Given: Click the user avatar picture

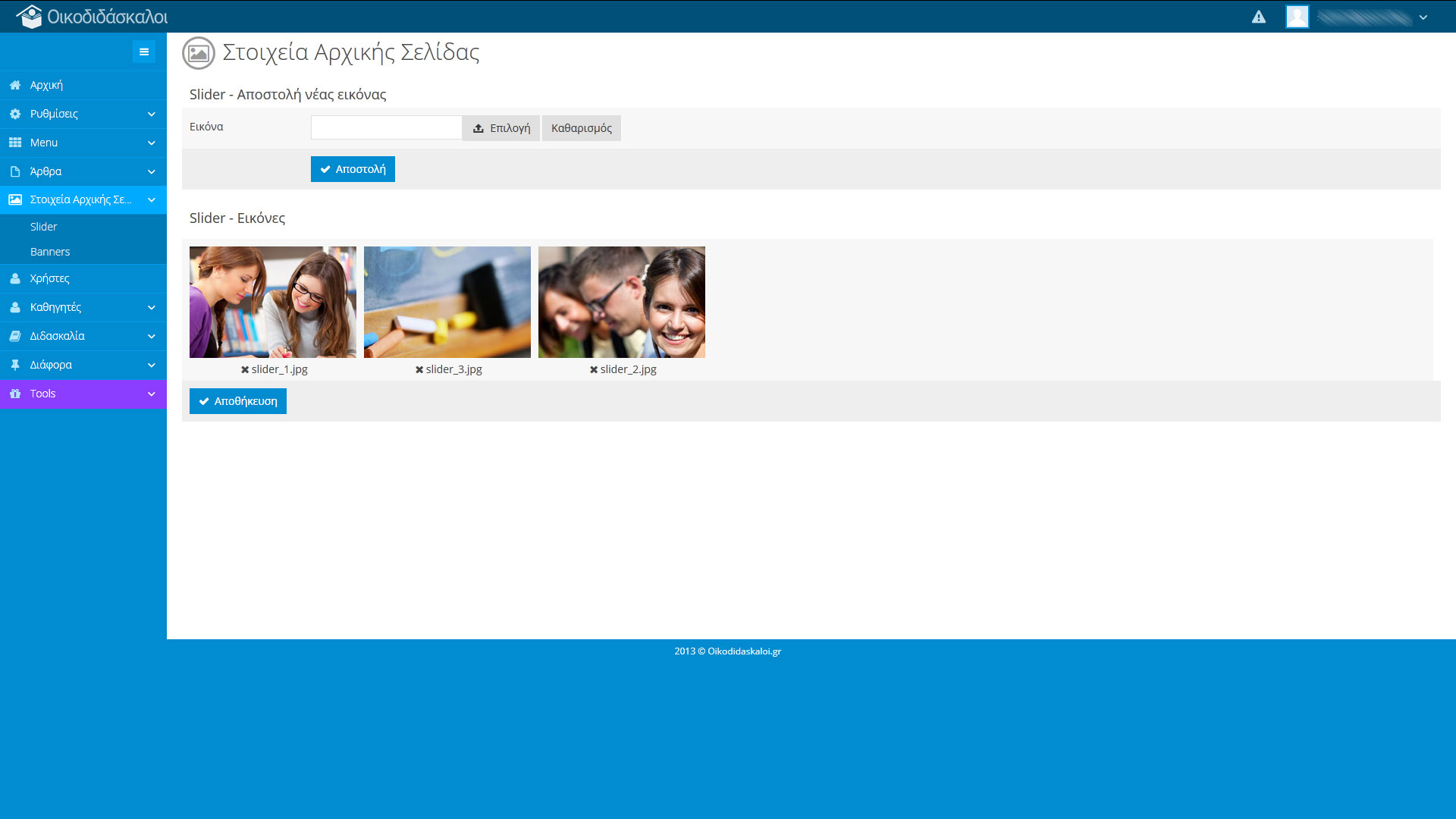Looking at the screenshot, I should [x=1298, y=17].
